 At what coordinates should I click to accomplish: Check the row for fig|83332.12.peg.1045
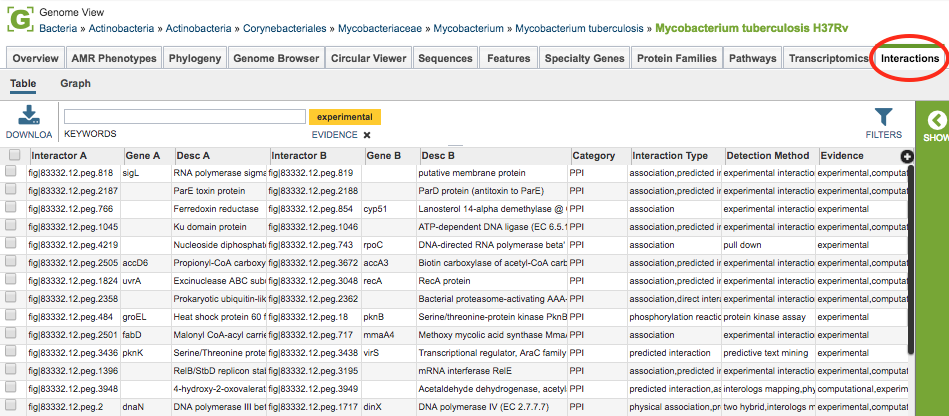(11, 226)
